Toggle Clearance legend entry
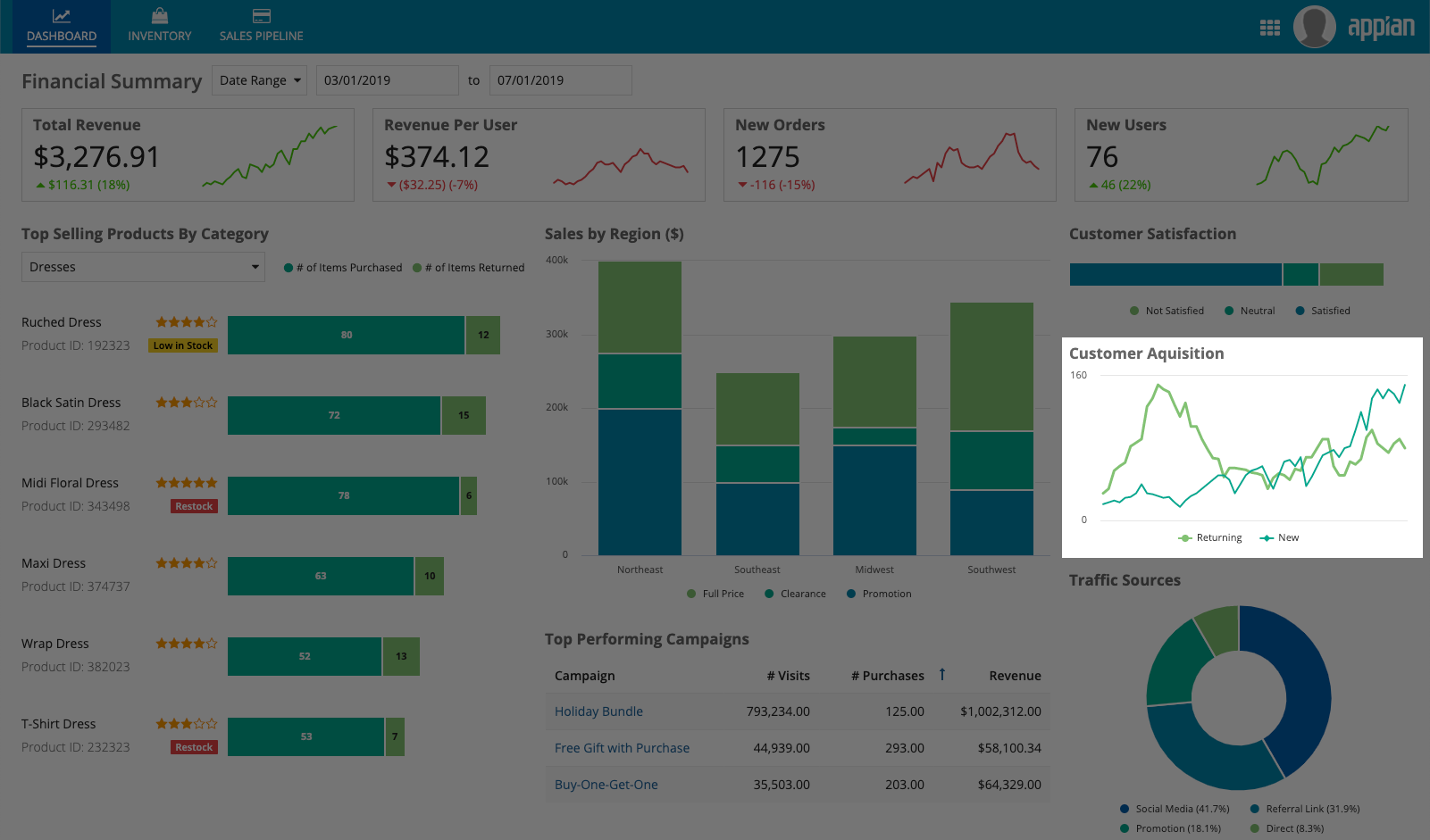The image size is (1430, 840). (795, 594)
